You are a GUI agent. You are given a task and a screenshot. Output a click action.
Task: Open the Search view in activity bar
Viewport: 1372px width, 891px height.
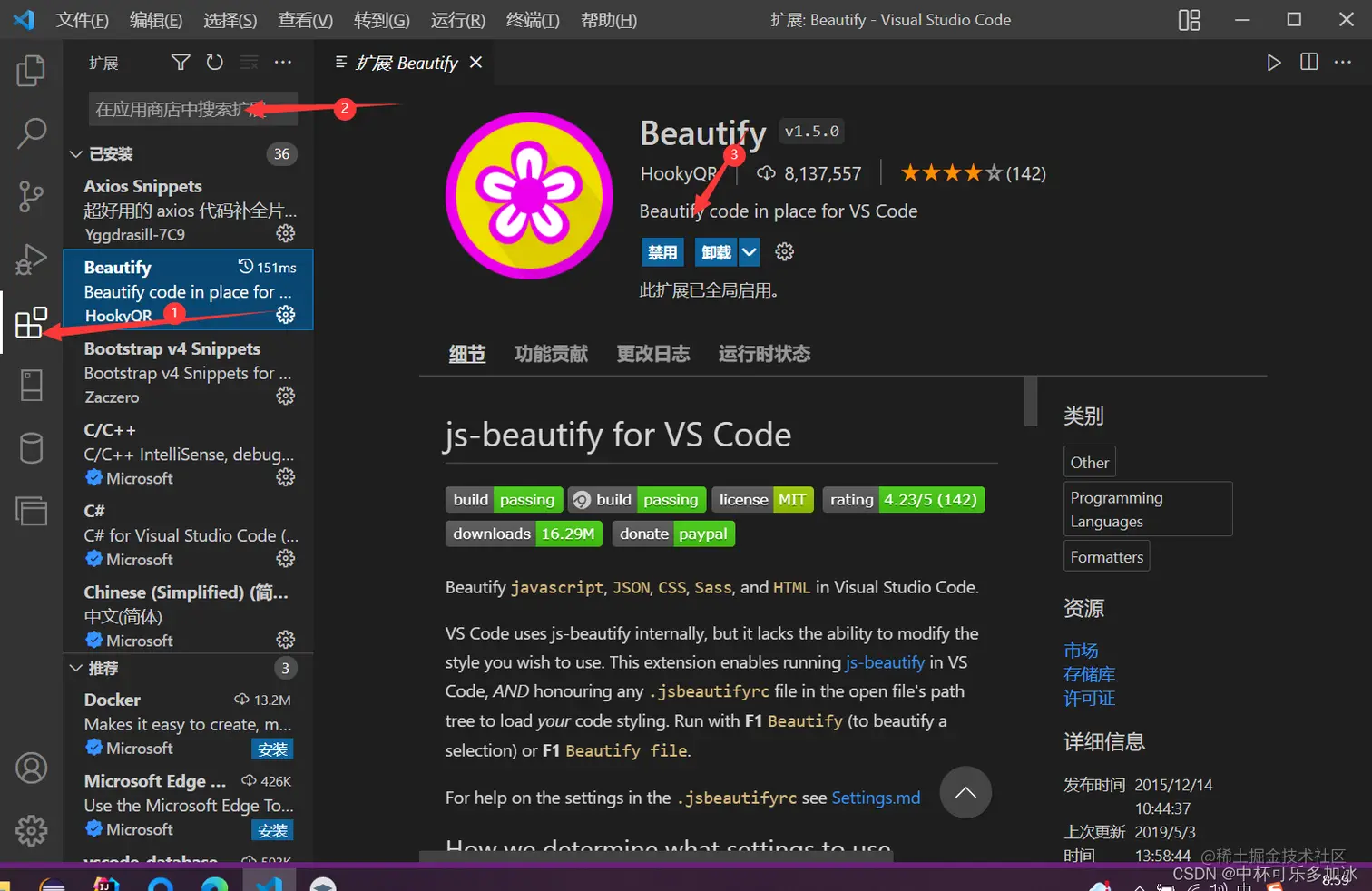point(31,133)
